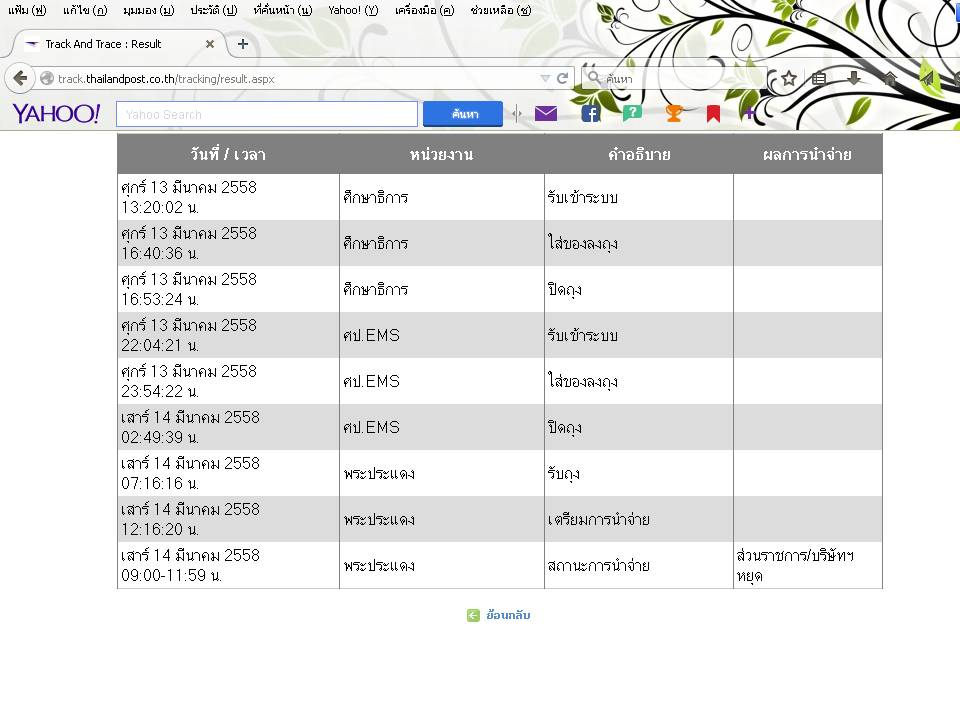Screen dimensions: 960x720
Task: Open the orange trophy icon
Action: (x=673, y=113)
